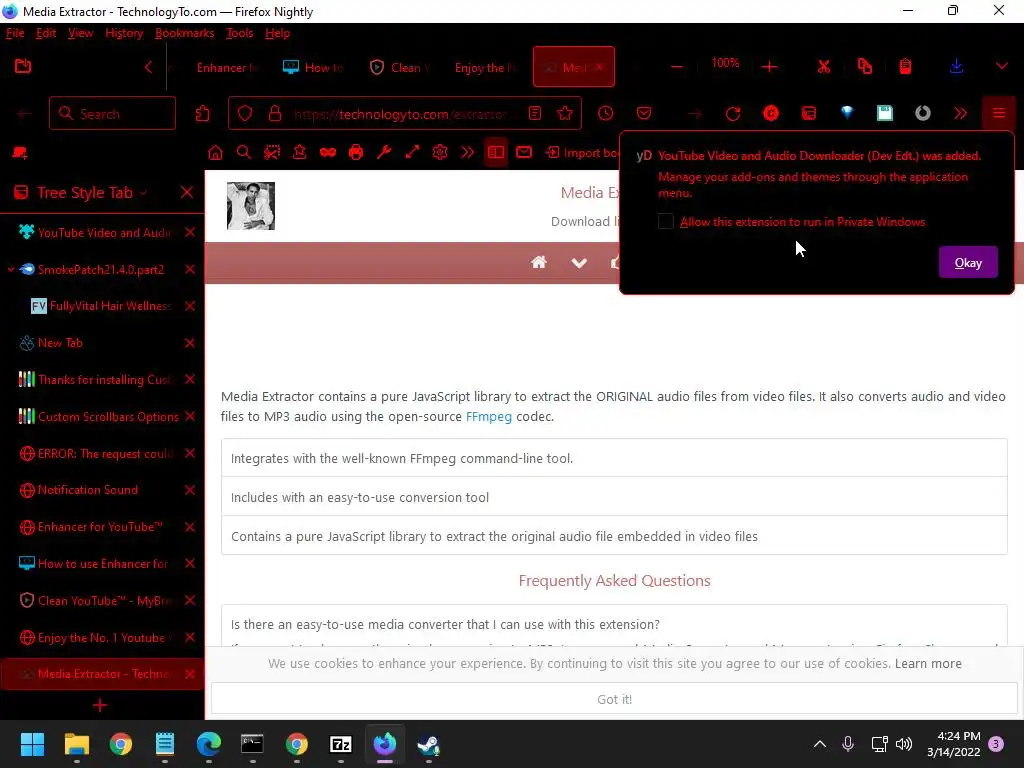Screen dimensions: 1024x768
Task: Click the floppy disk save extension icon
Action: (x=885, y=113)
